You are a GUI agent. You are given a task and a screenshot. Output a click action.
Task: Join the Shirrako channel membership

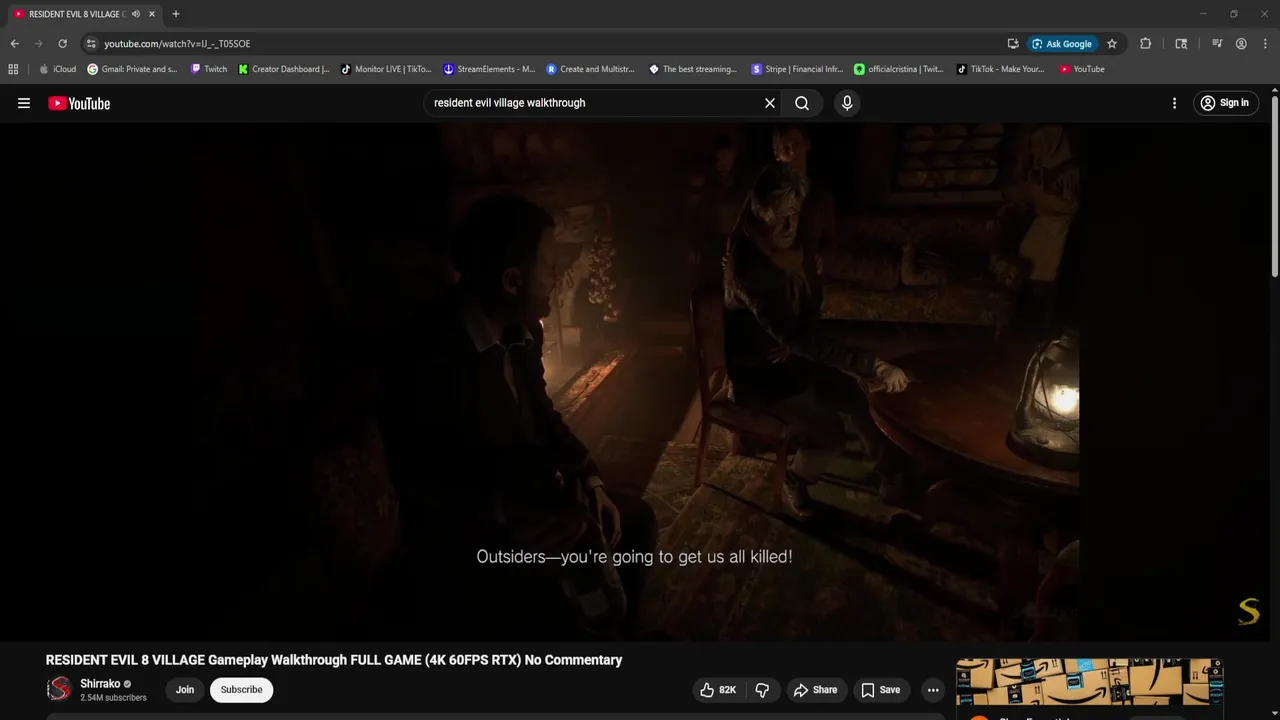pos(185,690)
